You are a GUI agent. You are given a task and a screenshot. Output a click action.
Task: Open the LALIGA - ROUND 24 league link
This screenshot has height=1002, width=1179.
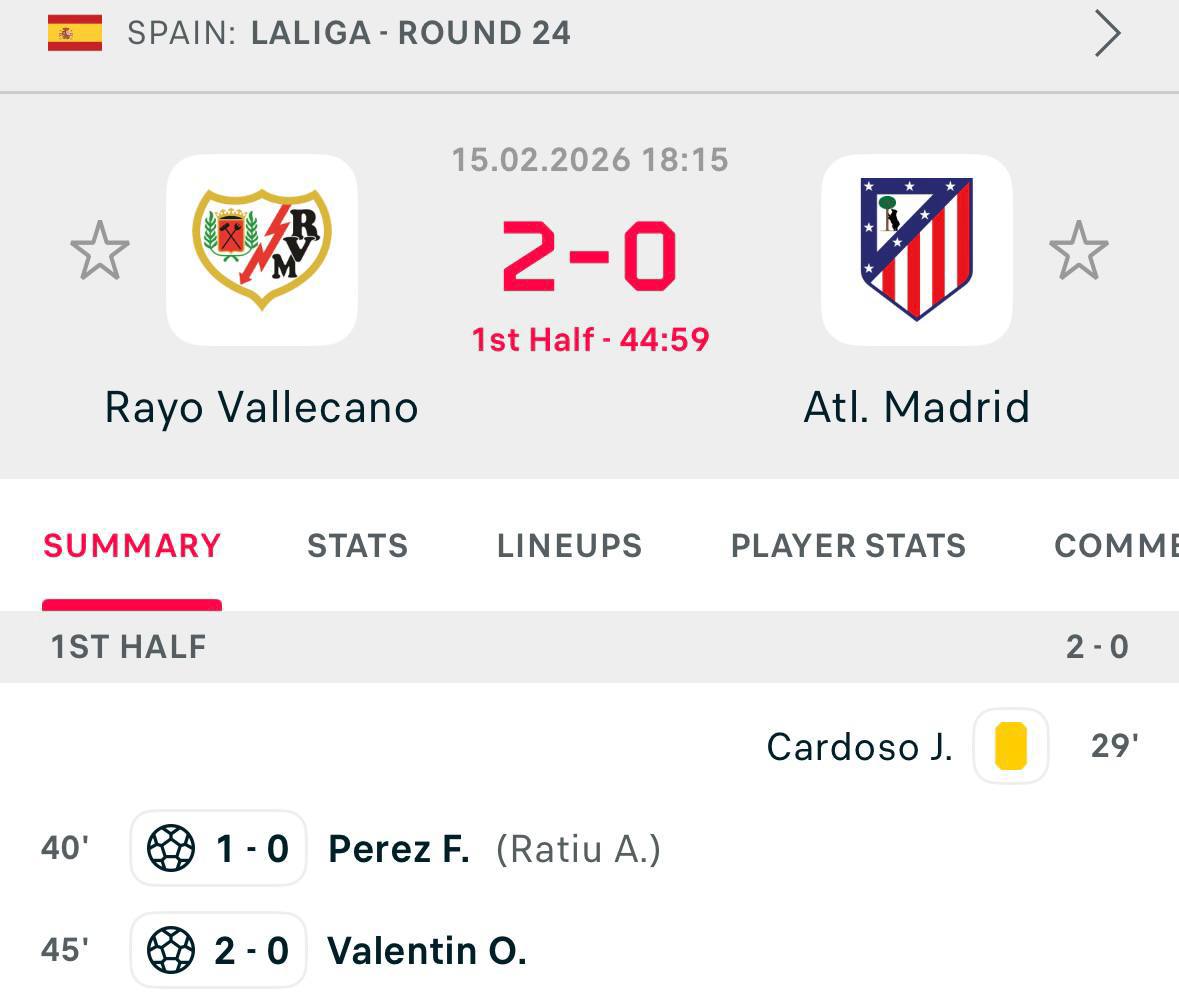(410, 33)
